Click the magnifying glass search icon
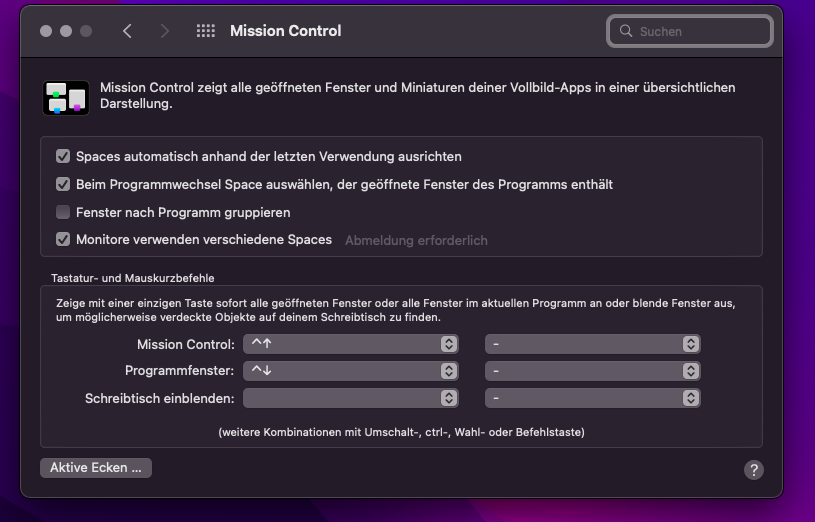This screenshot has height=522, width=815. (x=626, y=31)
